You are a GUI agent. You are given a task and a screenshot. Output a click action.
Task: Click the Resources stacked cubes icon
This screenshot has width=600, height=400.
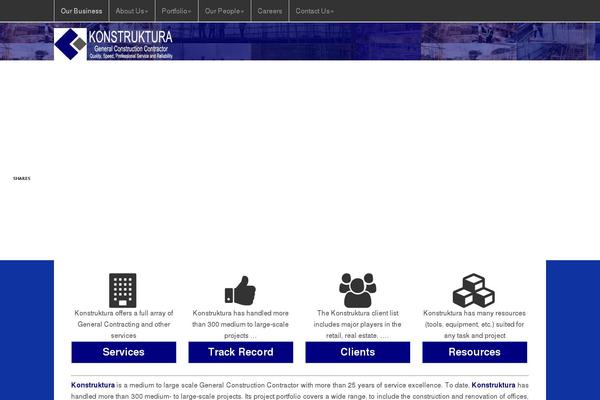[x=474, y=290]
